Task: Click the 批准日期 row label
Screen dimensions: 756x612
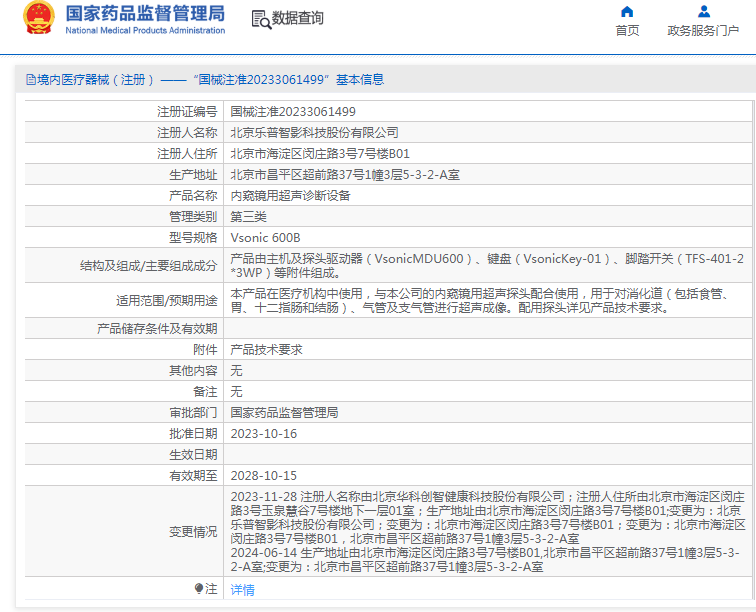Action: point(193,434)
